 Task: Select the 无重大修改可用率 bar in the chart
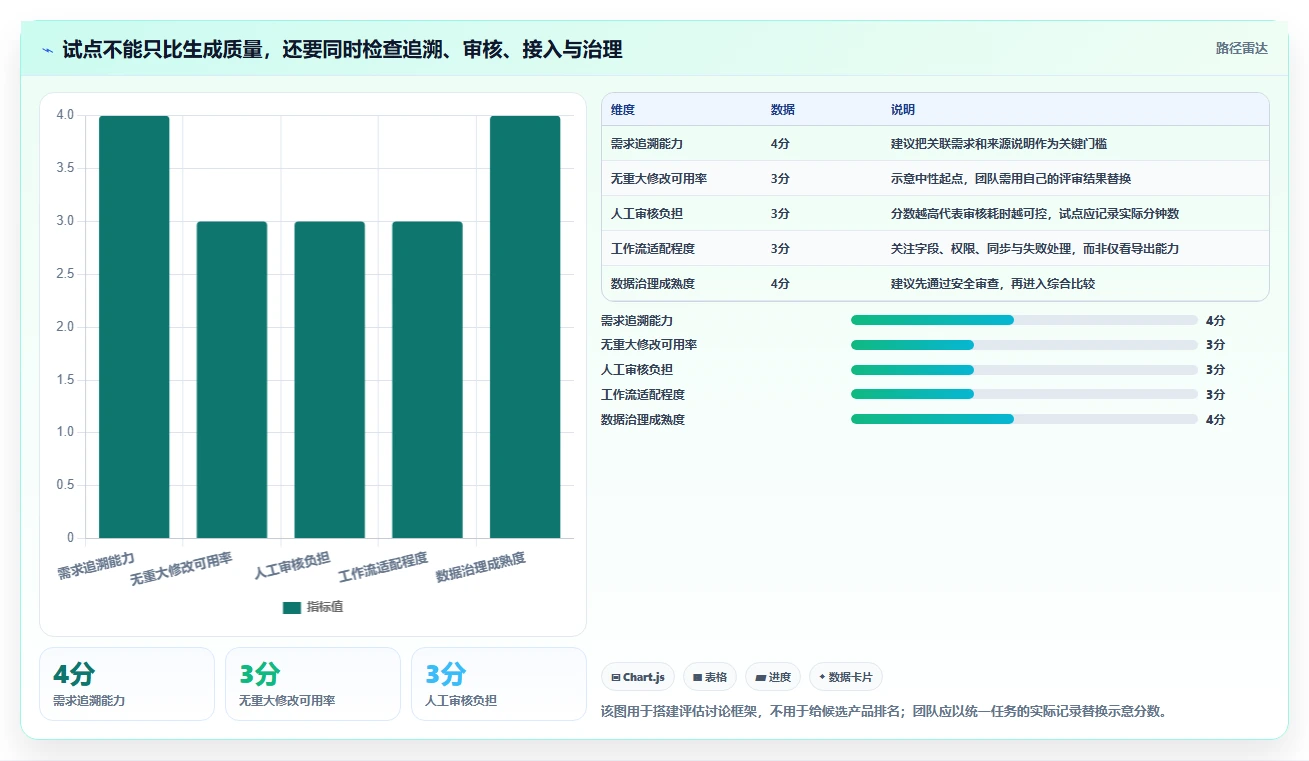click(x=232, y=380)
